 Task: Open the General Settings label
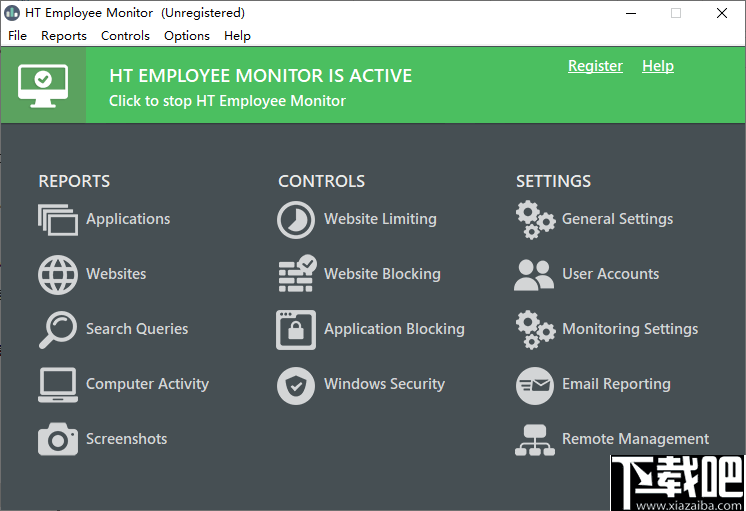(618, 219)
